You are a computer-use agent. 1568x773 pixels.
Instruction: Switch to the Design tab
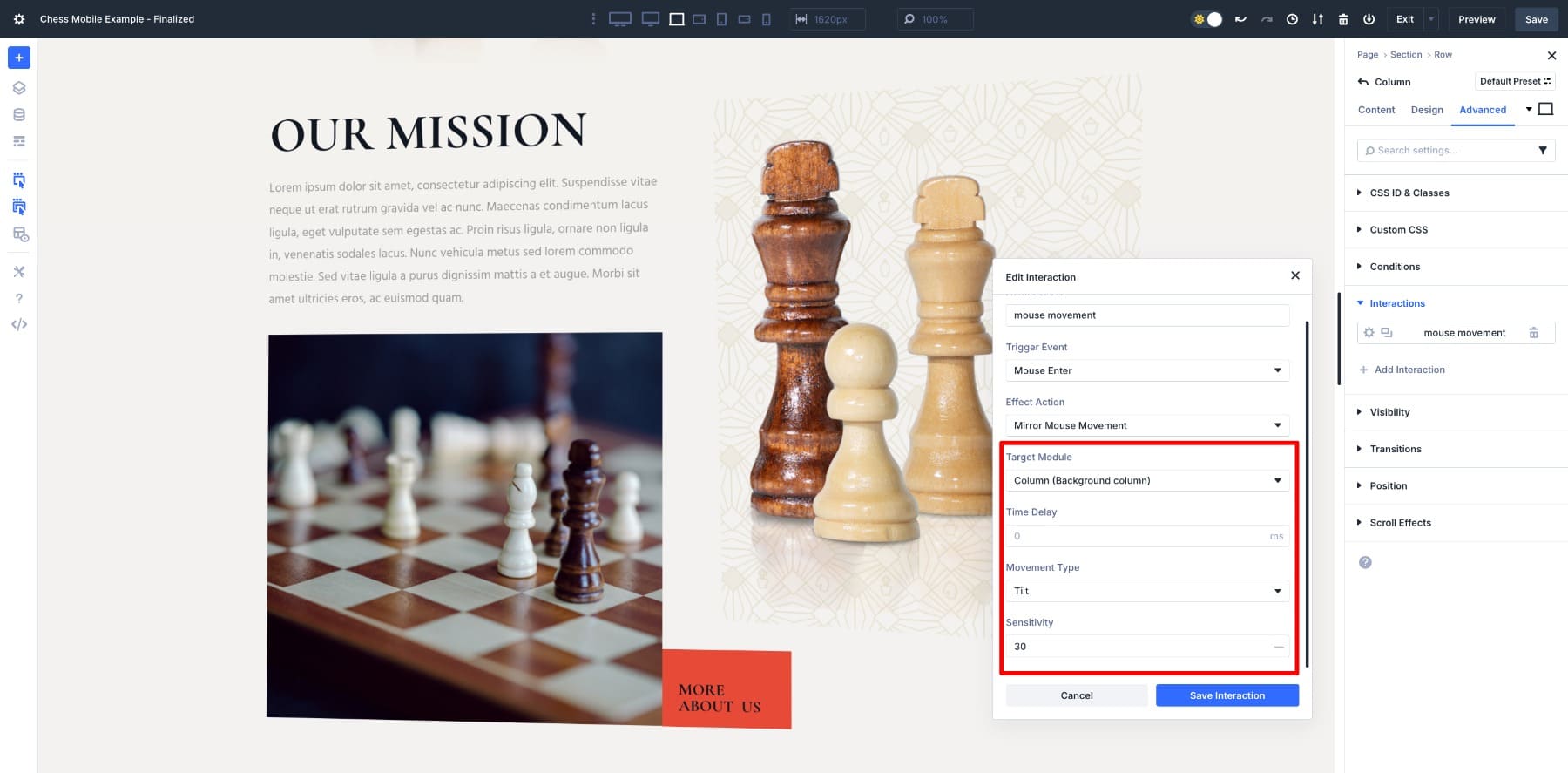click(1426, 110)
